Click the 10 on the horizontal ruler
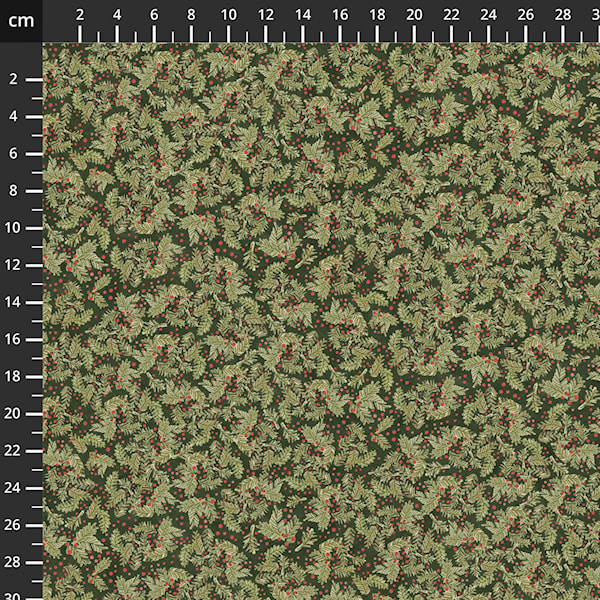The width and height of the screenshot is (600, 600). tap(228, 15)
